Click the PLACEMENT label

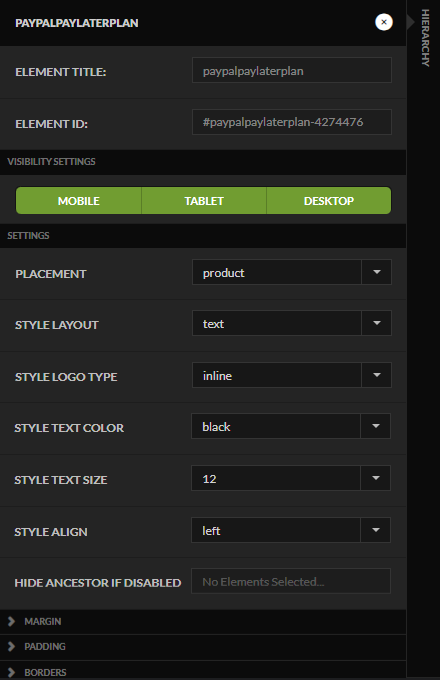coord(51,274)
